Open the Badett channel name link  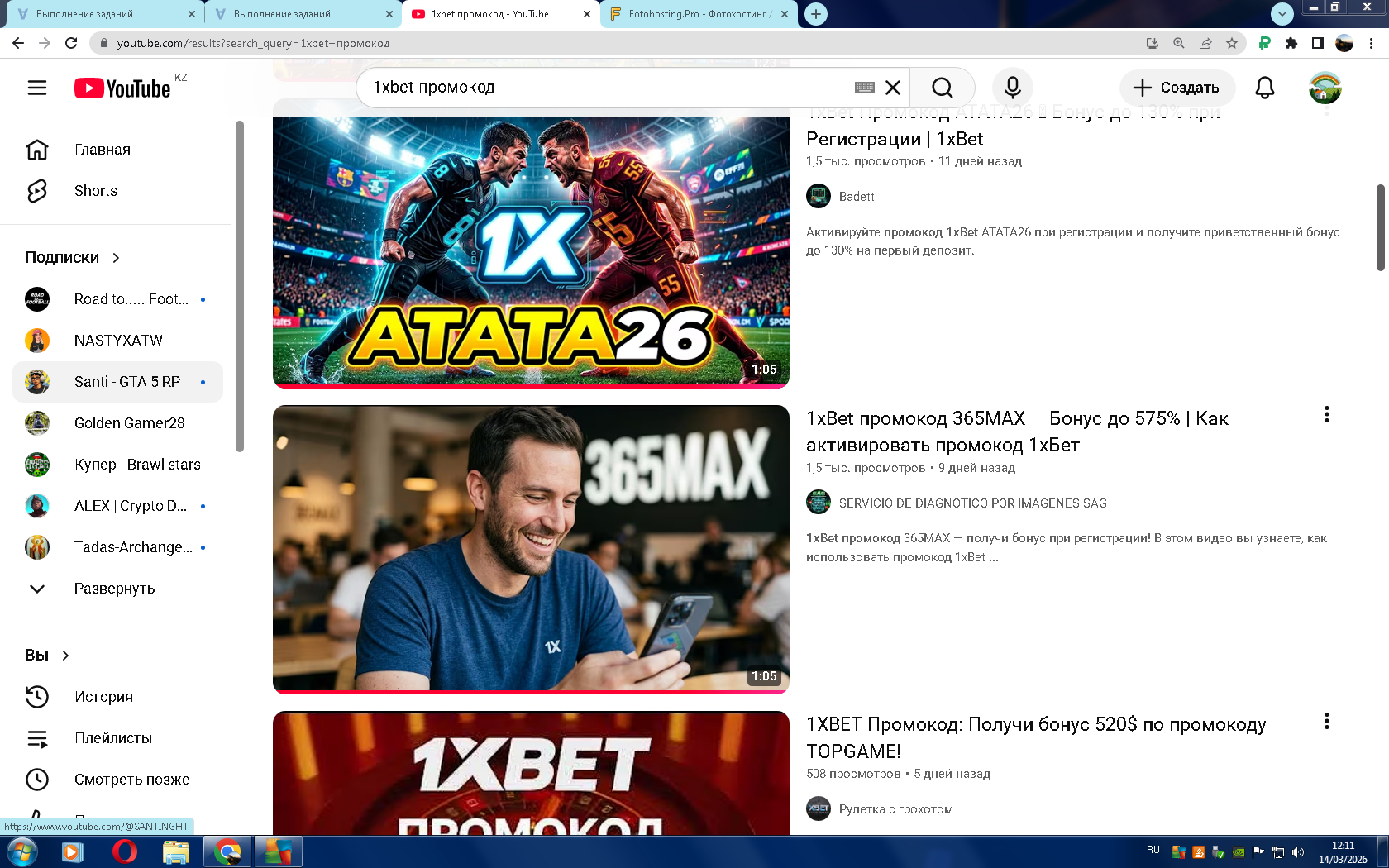pyautogui.click(x=857, y=197)
